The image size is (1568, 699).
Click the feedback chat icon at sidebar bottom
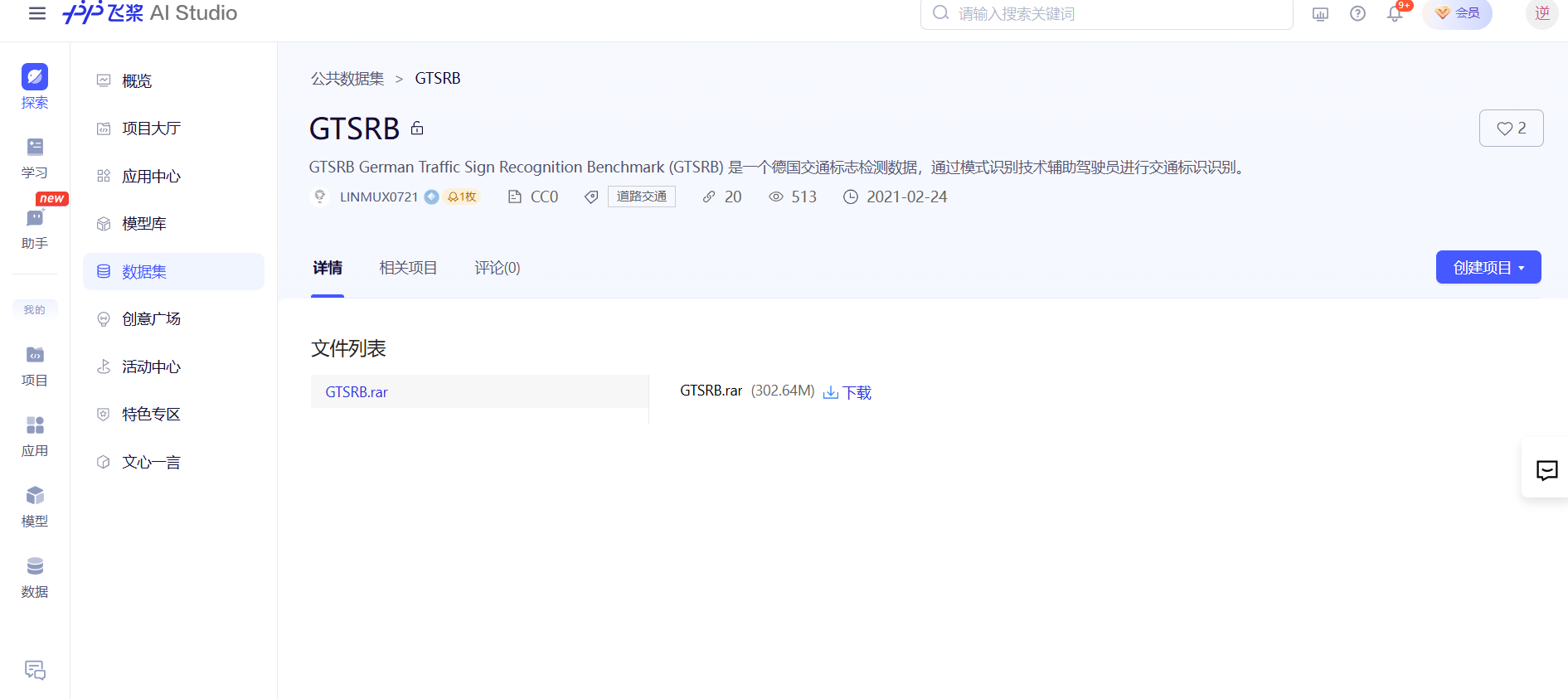(35, 670)
